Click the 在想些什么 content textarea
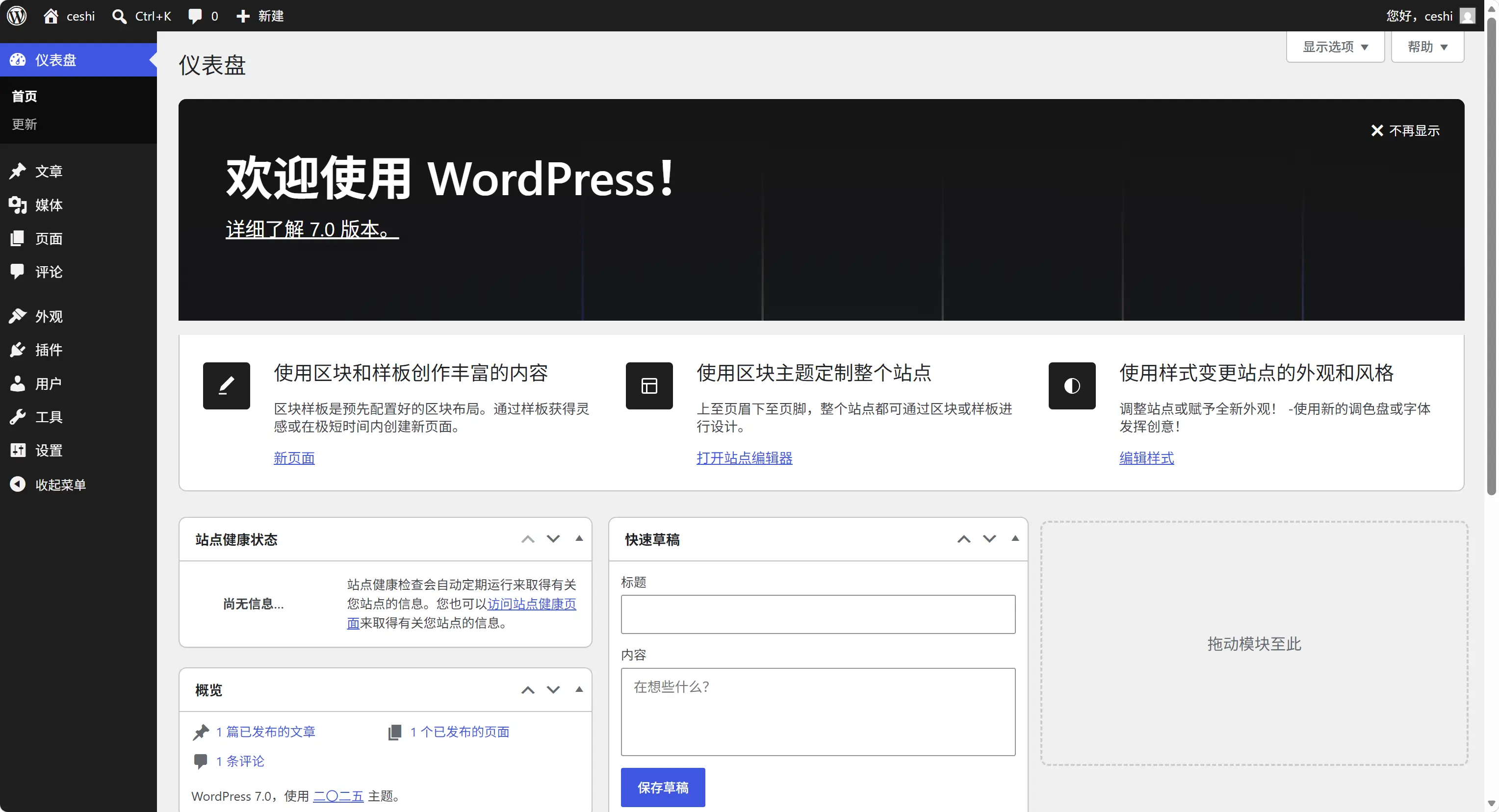 click(818, 712)
